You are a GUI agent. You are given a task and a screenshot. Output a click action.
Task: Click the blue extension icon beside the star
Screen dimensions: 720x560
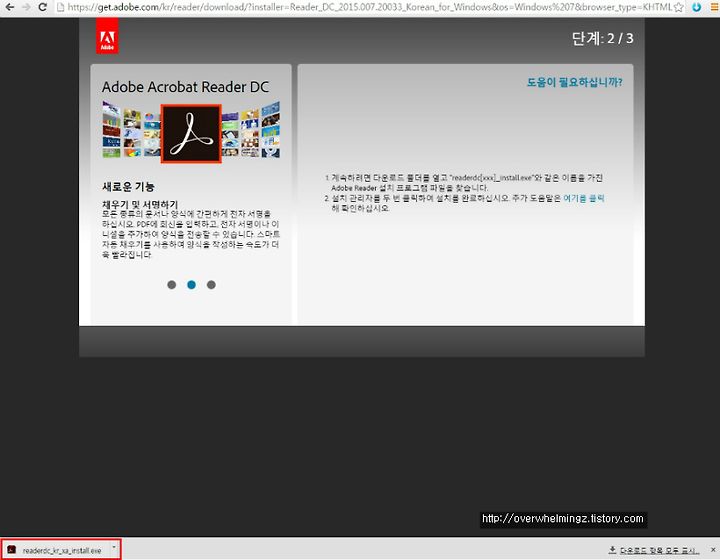coord(696,7)
